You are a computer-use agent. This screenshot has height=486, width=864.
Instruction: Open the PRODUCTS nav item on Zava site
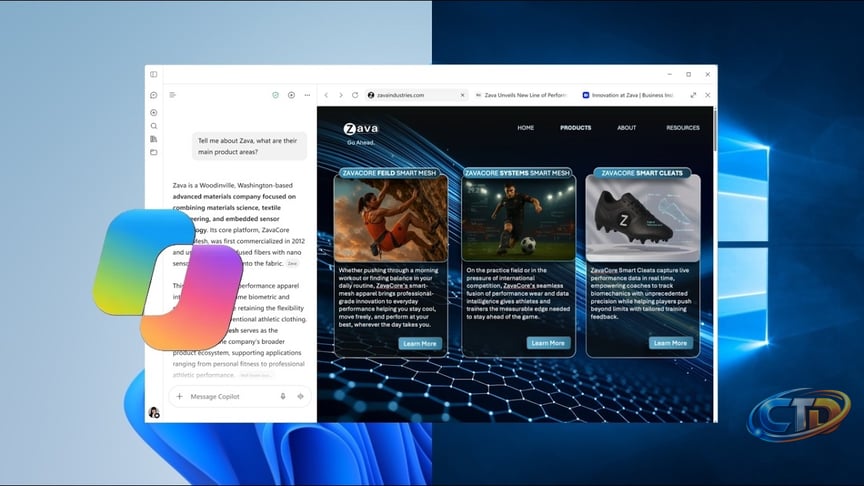576,128
